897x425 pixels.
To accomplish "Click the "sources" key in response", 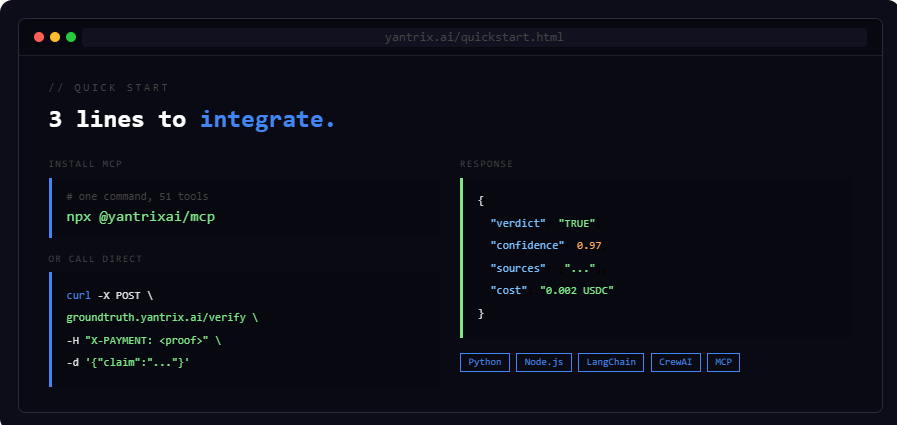I will tap(518, 268).
